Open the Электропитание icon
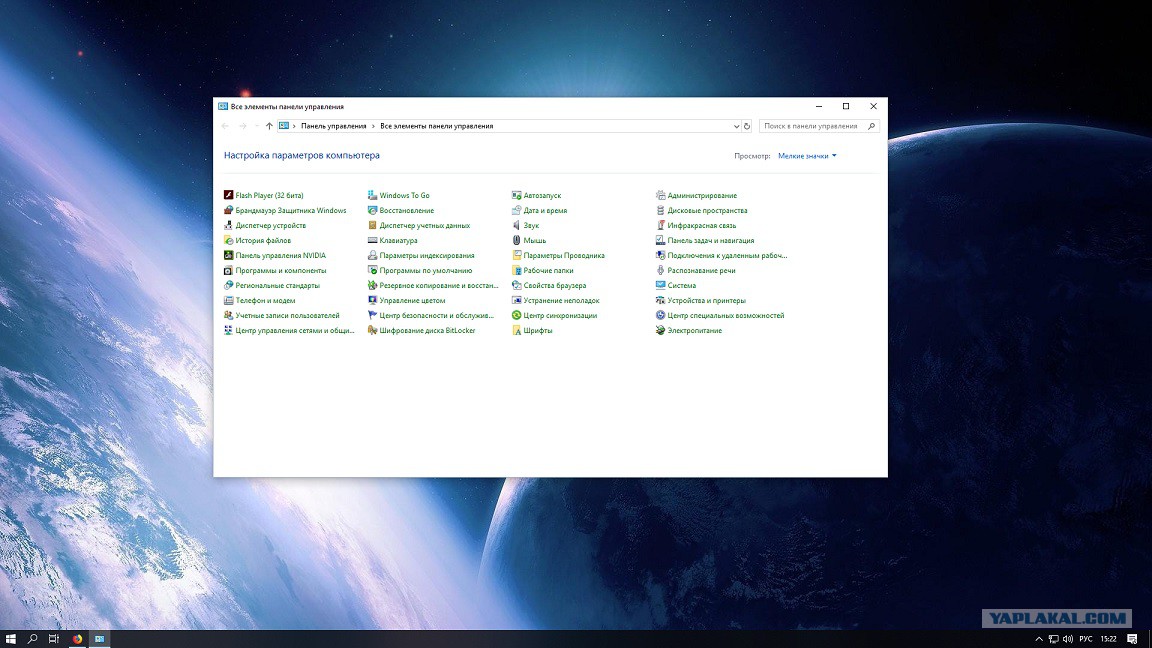 click(660, 331)
